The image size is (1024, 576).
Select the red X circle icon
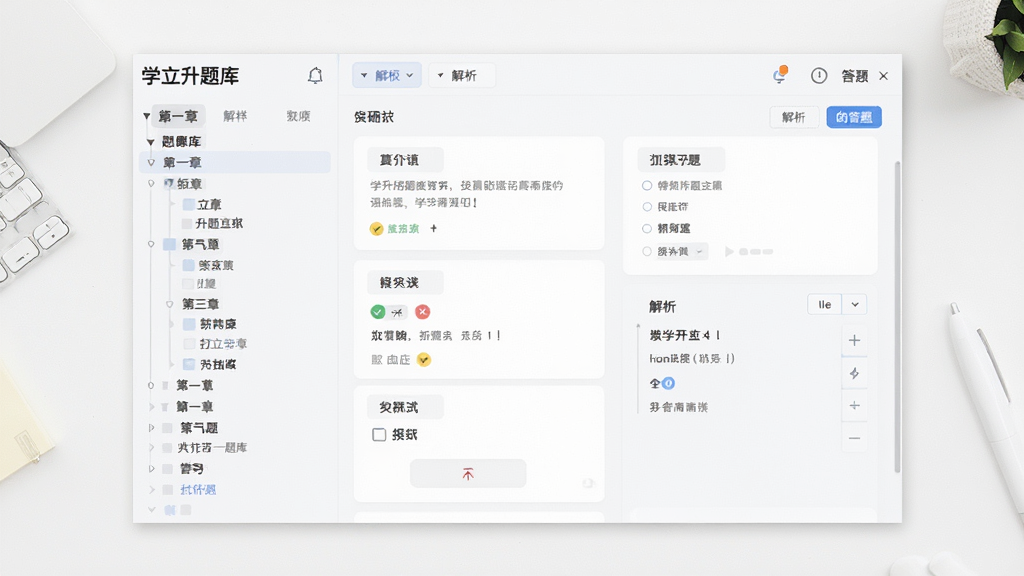423,312
